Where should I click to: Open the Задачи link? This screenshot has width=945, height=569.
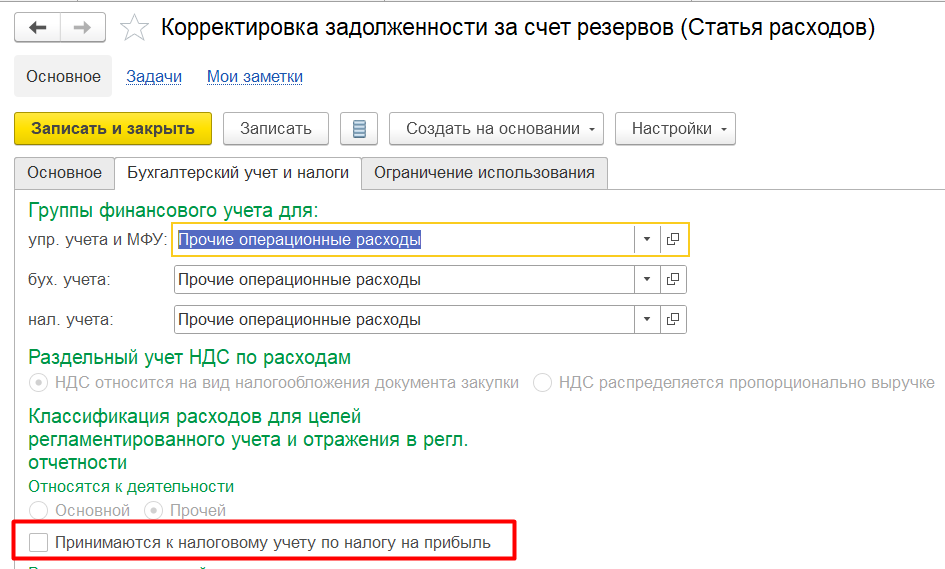(154, 77)
